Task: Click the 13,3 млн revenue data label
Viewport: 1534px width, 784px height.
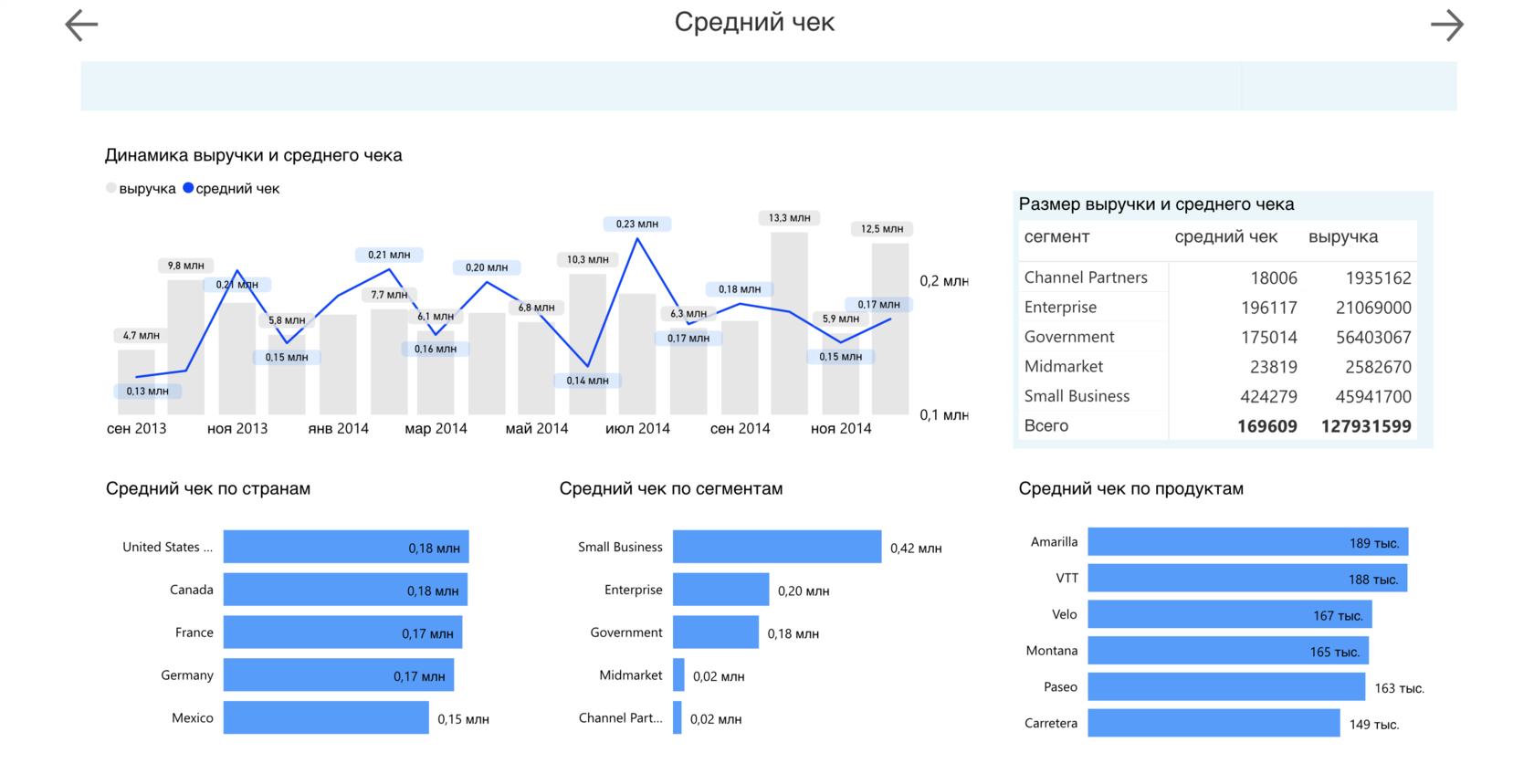Action: click(x=789, y=218)
